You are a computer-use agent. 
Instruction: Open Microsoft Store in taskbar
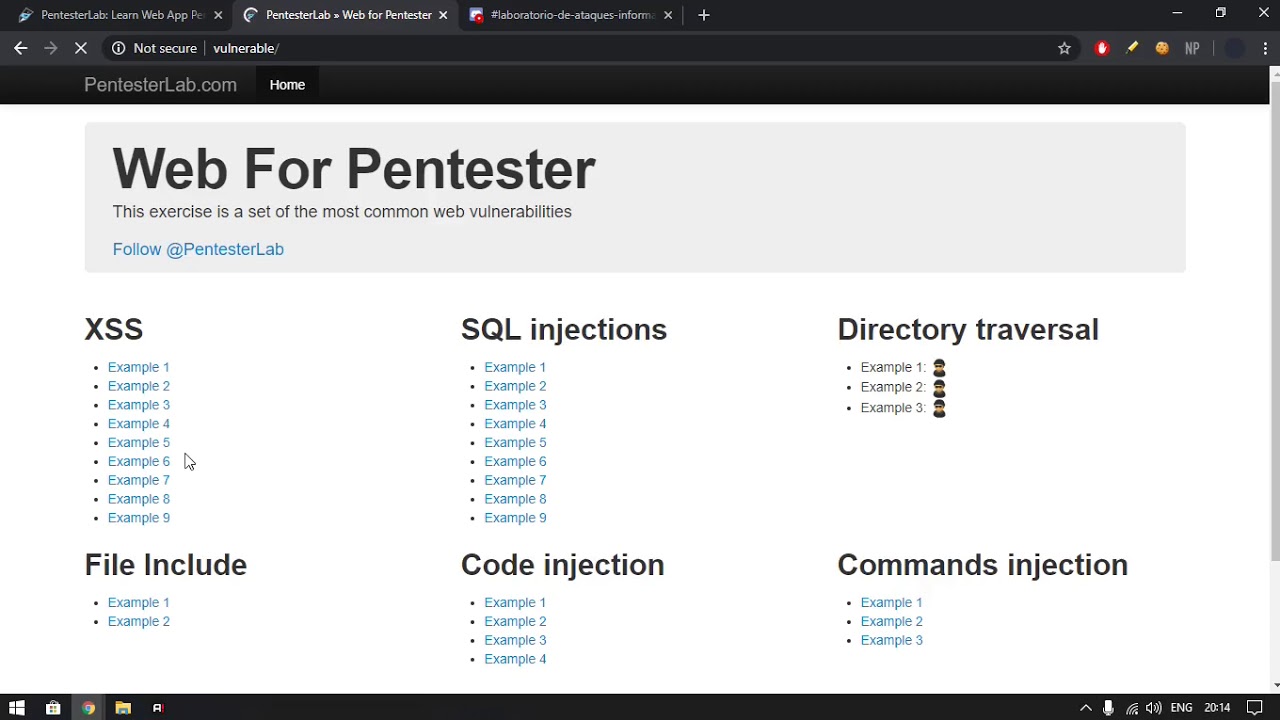[53, 708]
